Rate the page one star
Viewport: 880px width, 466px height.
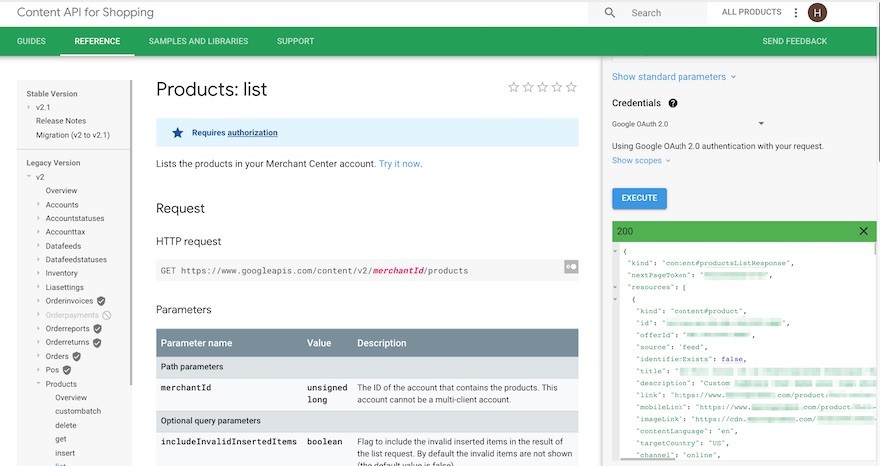coord(513,87)
